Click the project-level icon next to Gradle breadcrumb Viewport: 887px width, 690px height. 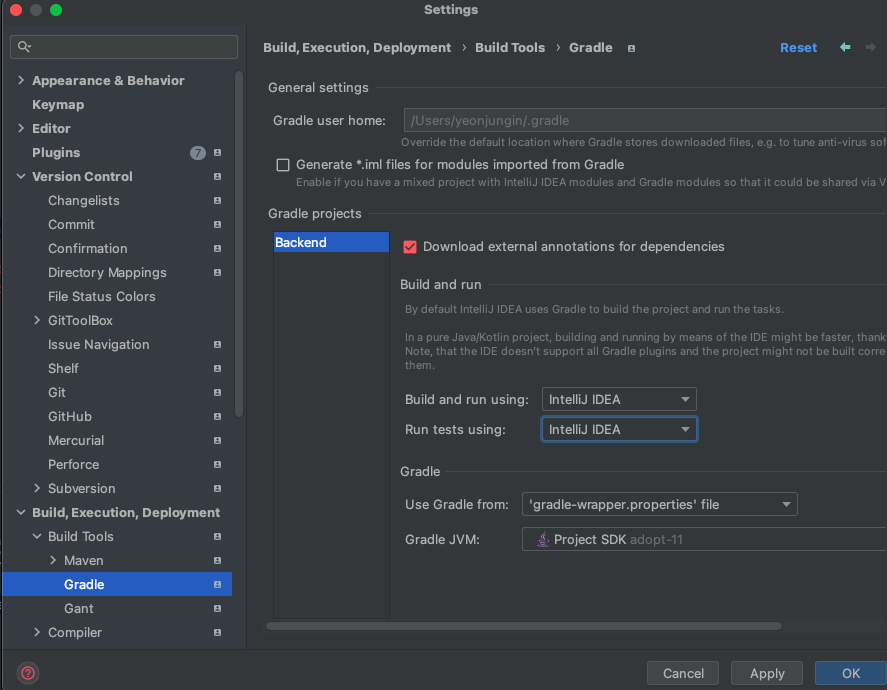(x=631, y=49)
